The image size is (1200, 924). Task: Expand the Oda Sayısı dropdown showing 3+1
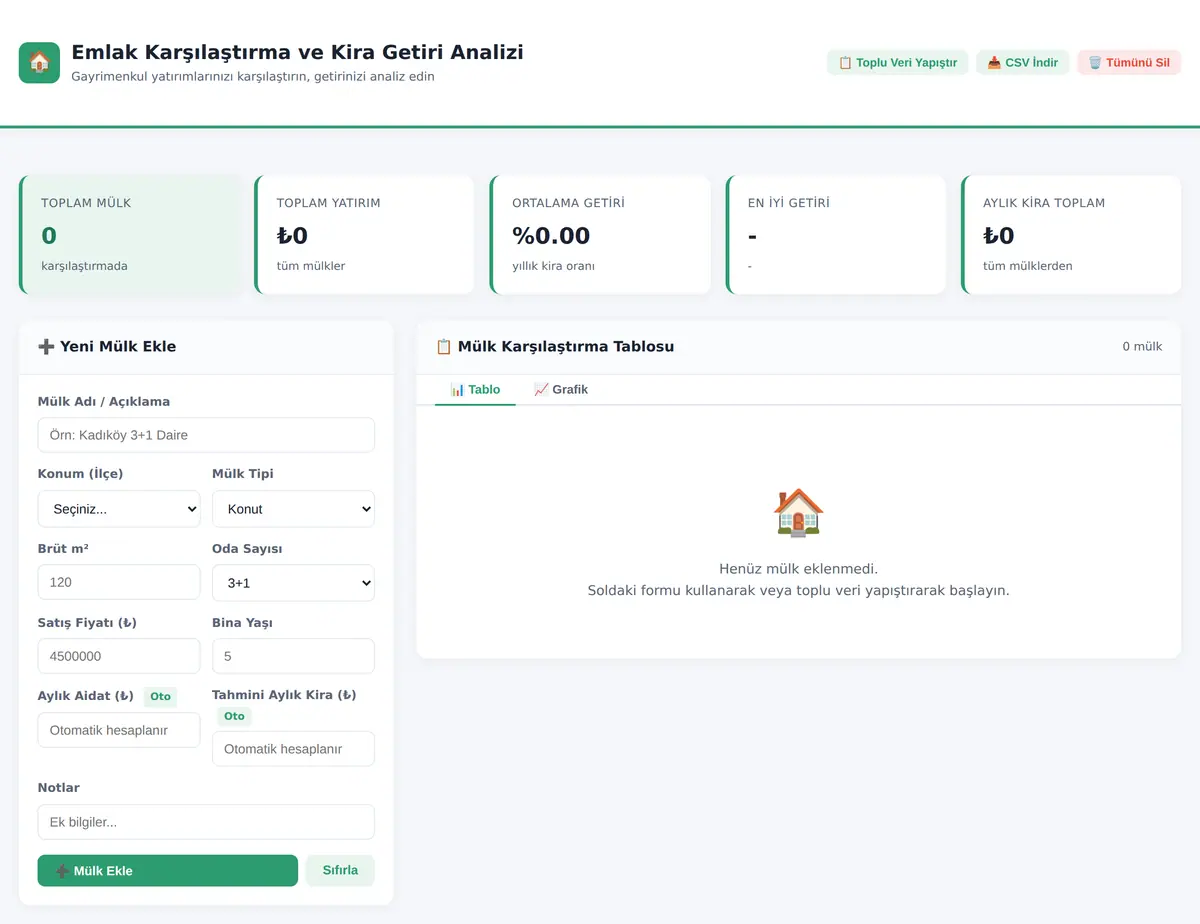[293, 583]
